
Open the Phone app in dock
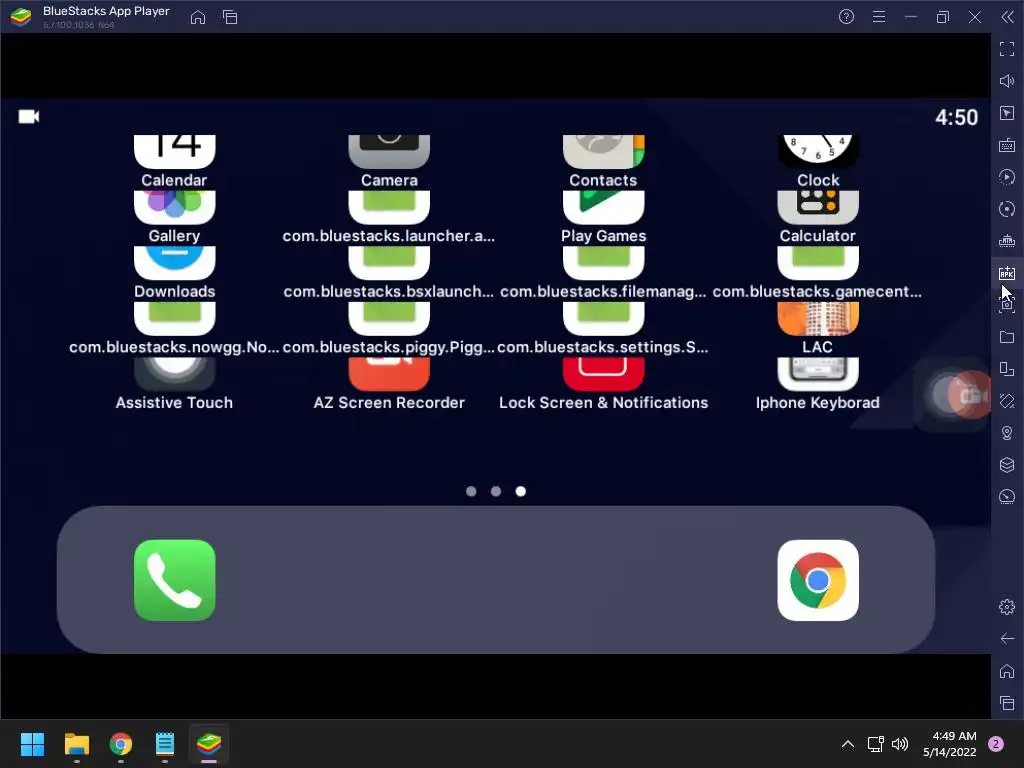tap(174, 580)
